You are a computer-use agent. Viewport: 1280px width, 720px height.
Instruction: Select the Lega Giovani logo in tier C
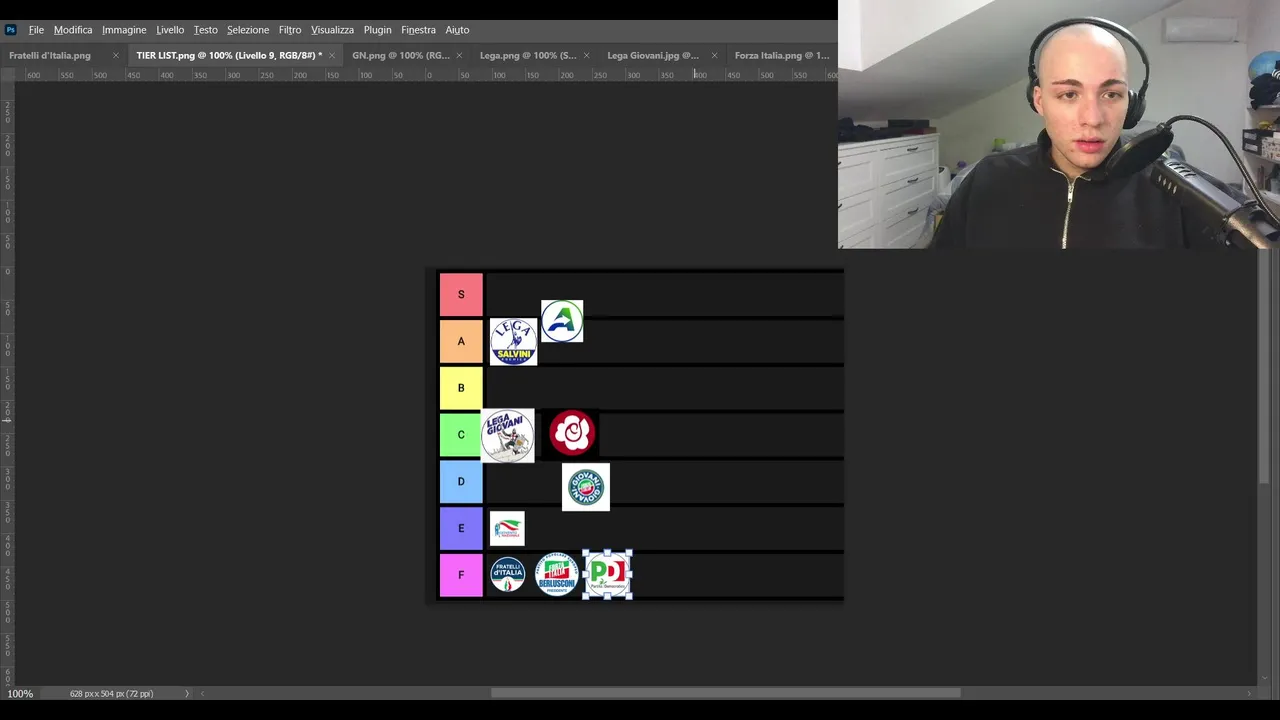508,435
